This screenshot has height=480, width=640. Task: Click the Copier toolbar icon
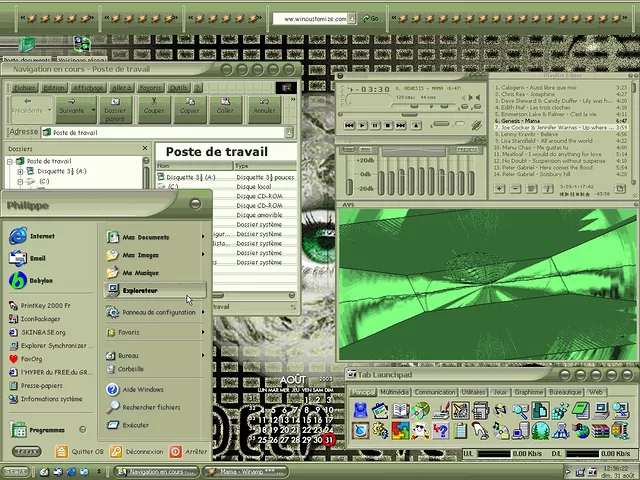click(189, 104)
